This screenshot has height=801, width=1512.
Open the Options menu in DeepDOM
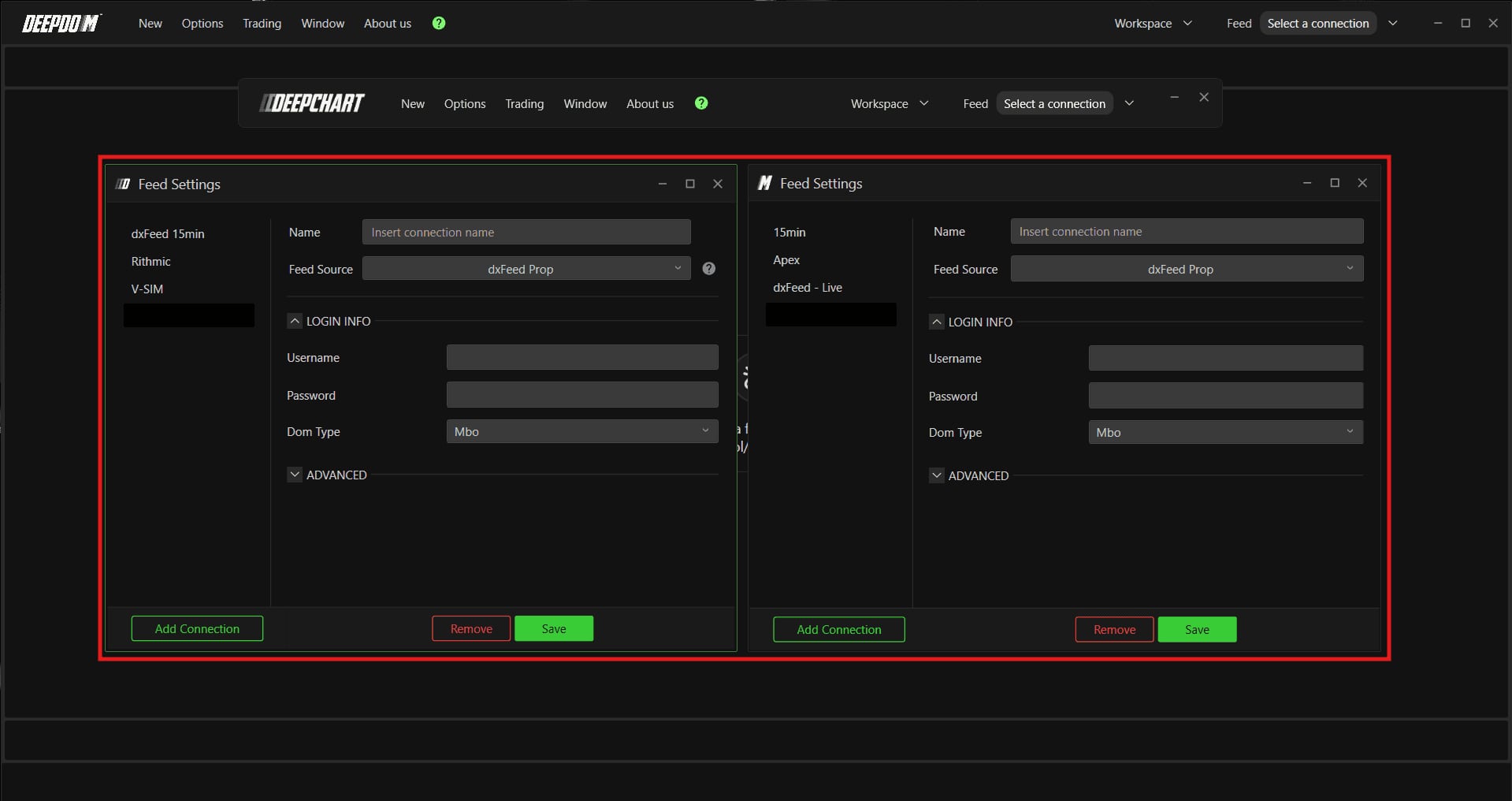pyautogui.click(x=202, y=24)
